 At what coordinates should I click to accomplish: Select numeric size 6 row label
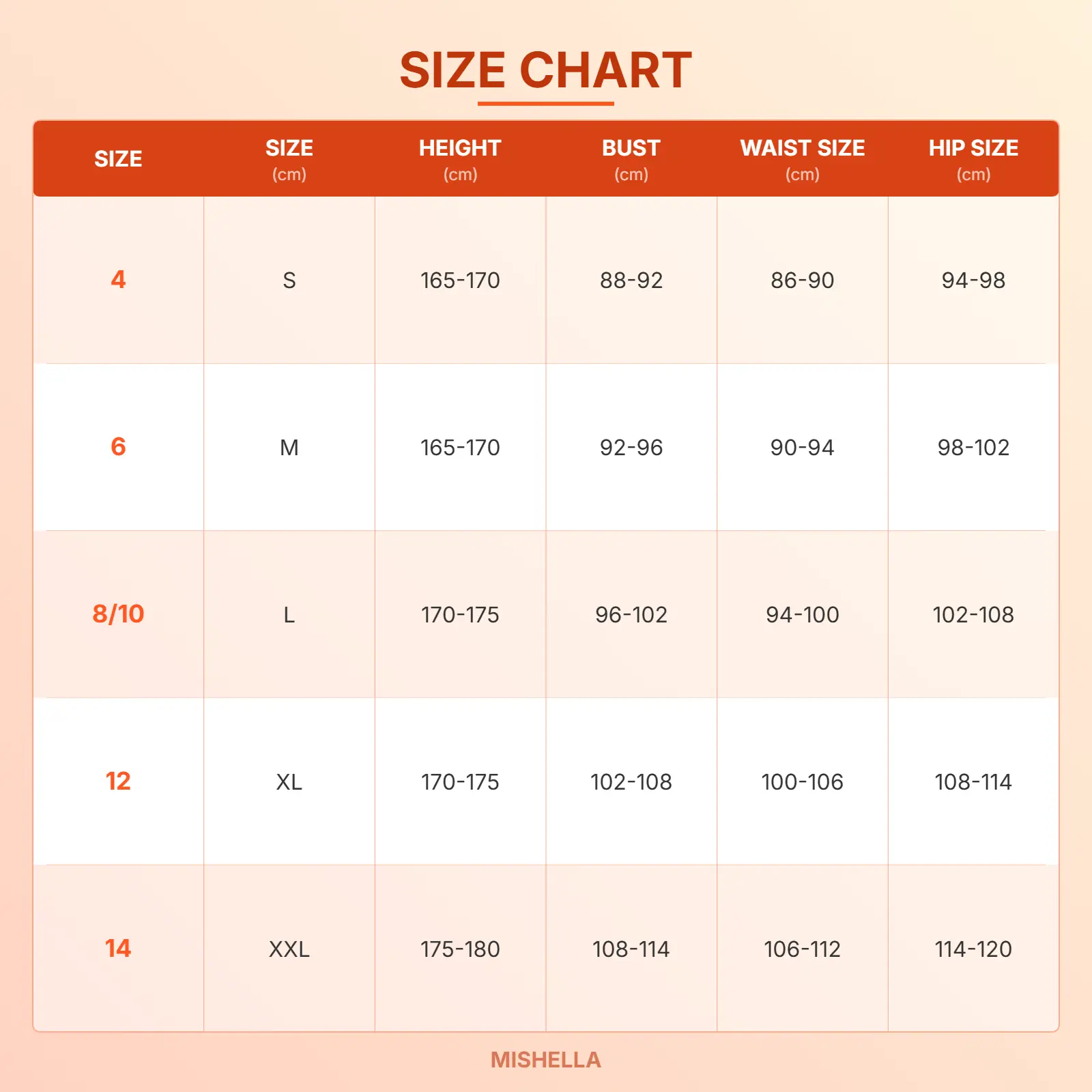coord(118,446)
